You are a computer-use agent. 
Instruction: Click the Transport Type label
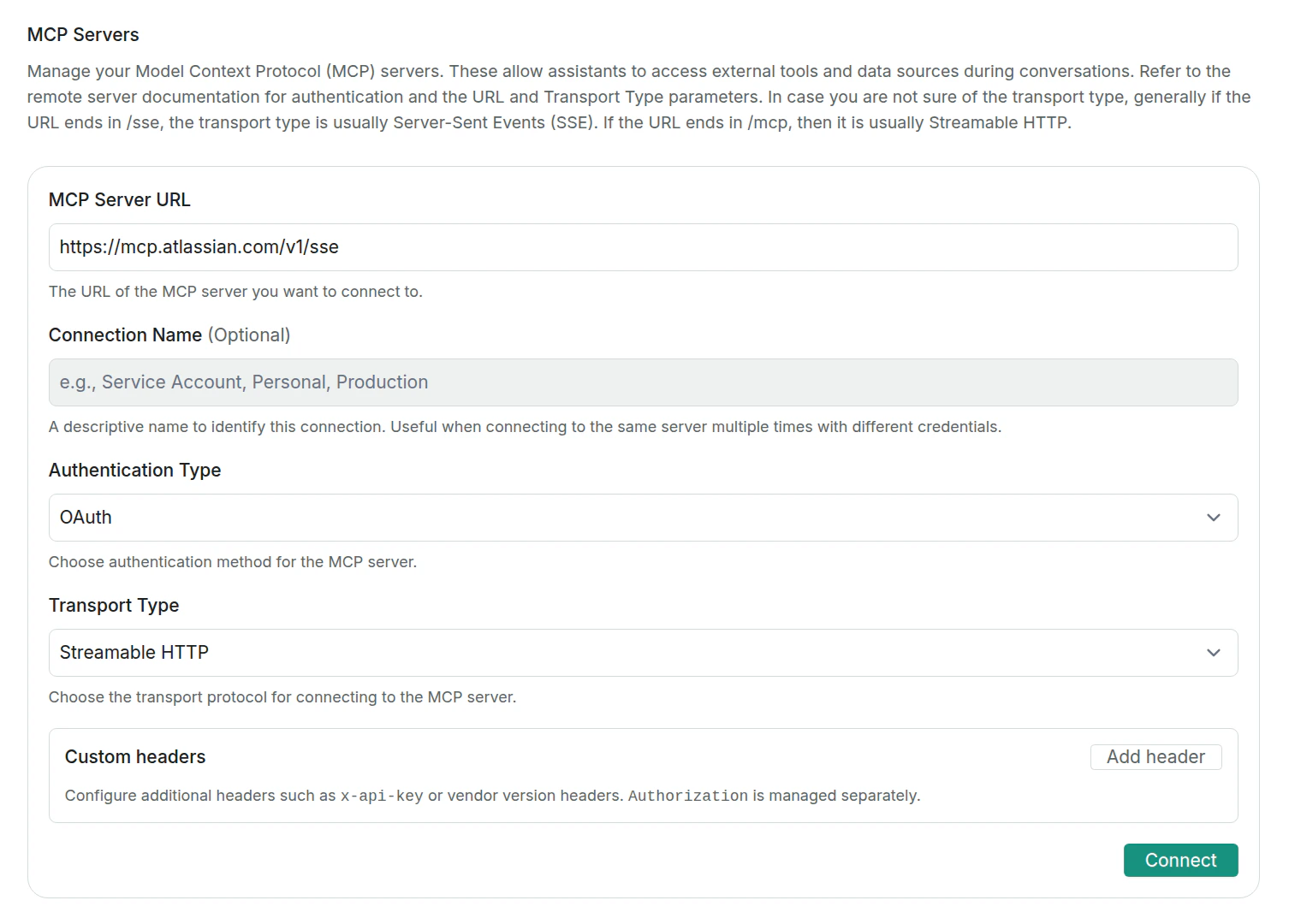(114, 605)
